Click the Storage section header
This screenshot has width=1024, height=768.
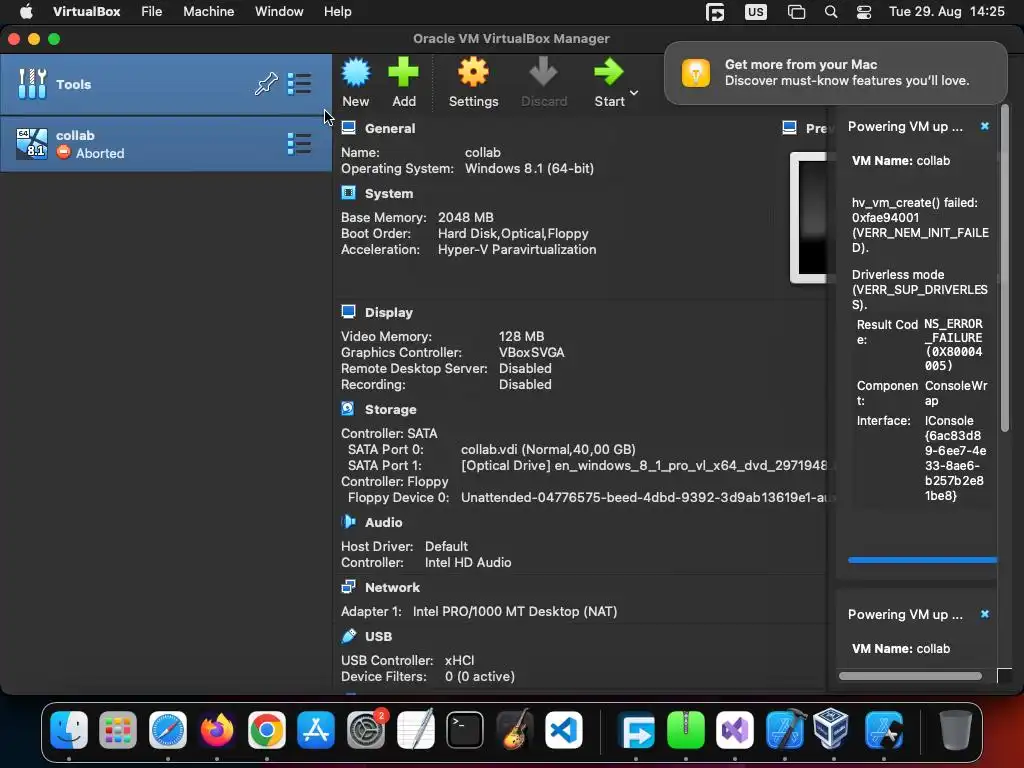pos(391,409)
